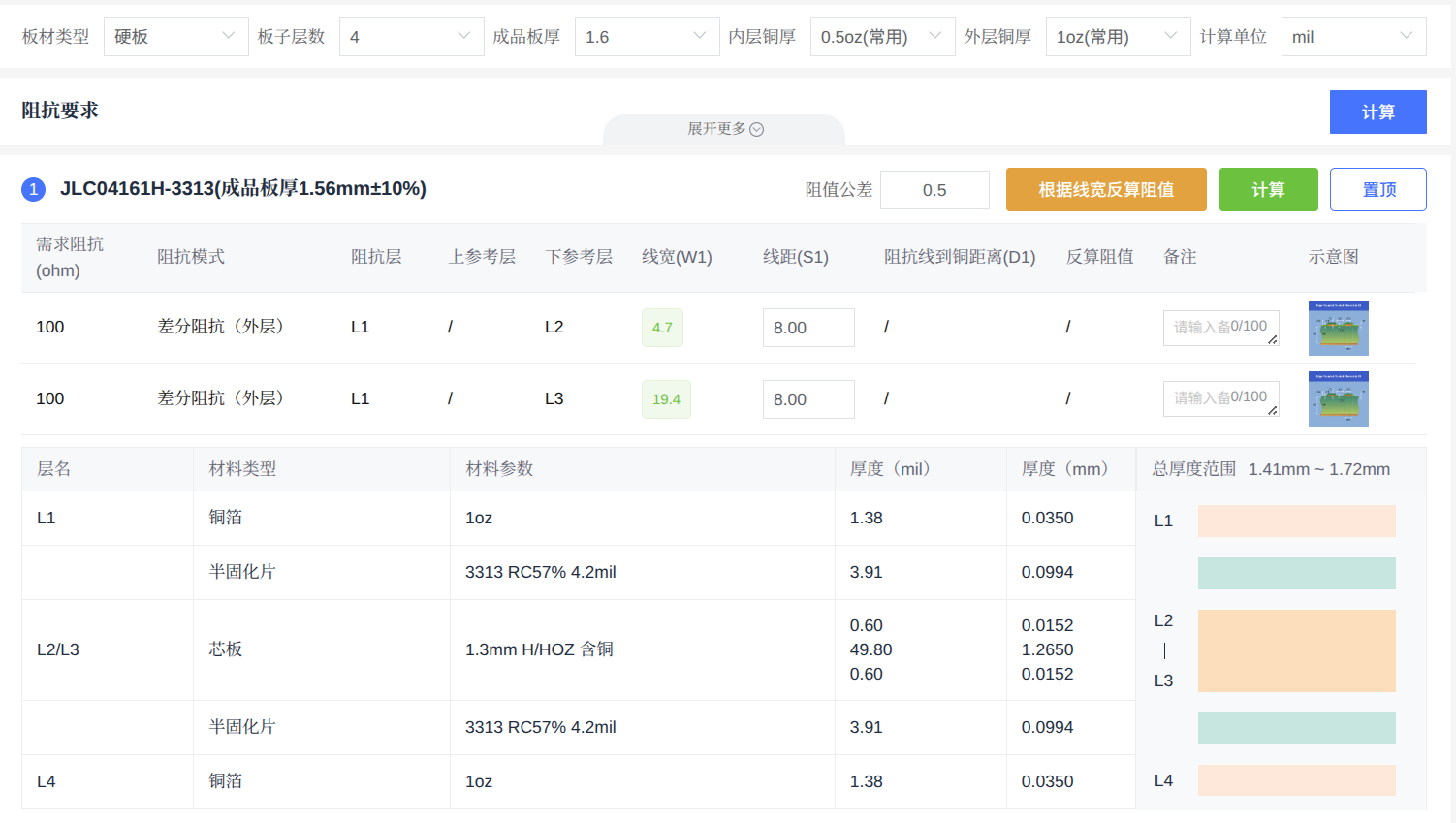Open the 内层铜厚 dropdown showing 0.5oz(常用)
This screenshot has width=1456, height=823.
point(882,37)
